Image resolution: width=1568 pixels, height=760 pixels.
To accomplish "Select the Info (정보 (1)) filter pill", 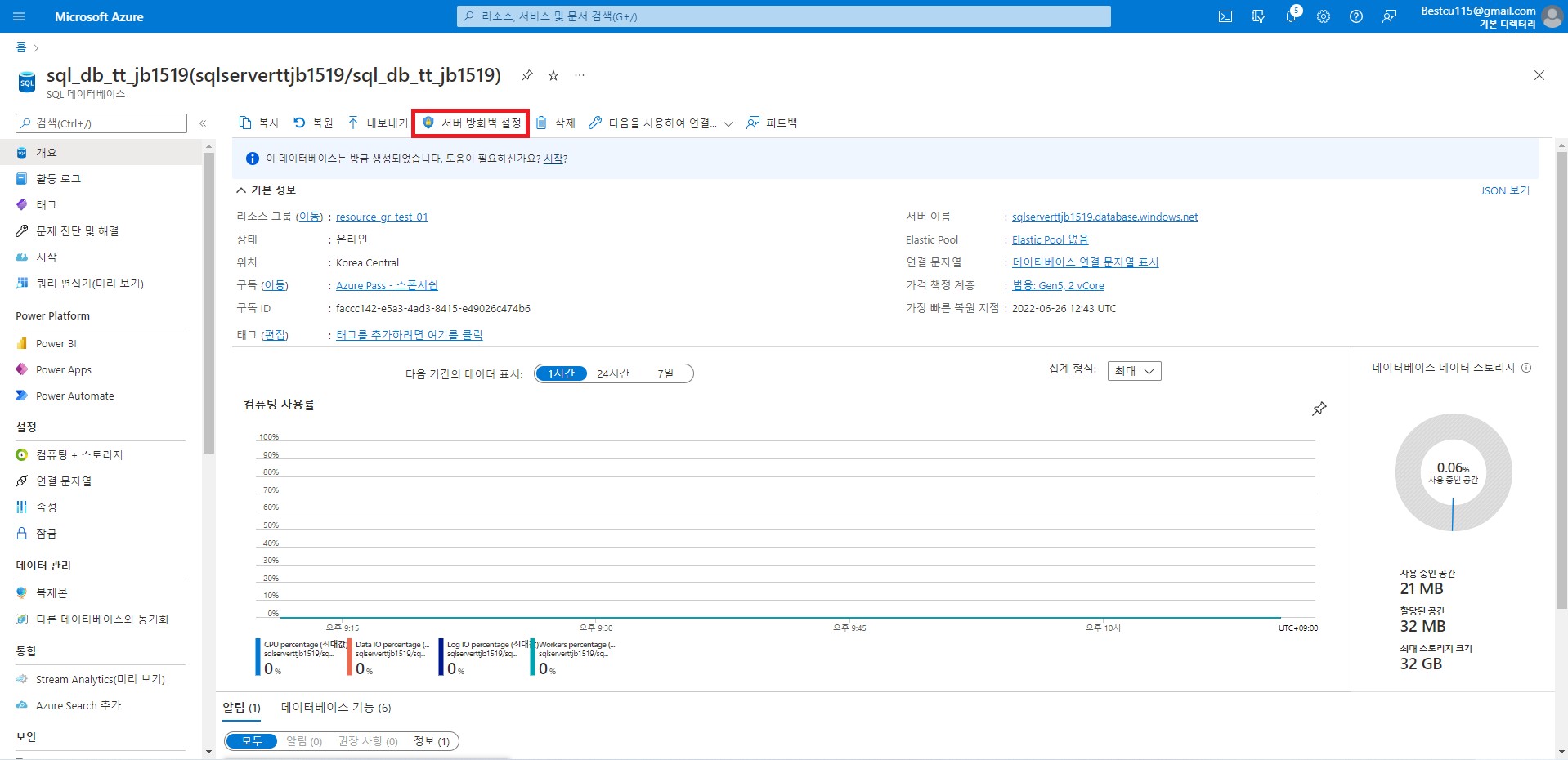I will pyautogui.click(x=432, y=741).
